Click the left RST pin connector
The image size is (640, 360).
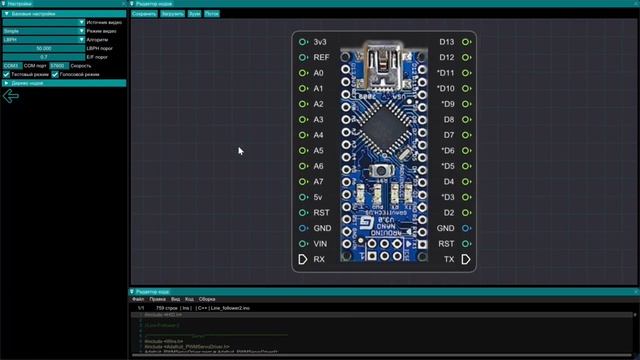(x=303, y=213)
